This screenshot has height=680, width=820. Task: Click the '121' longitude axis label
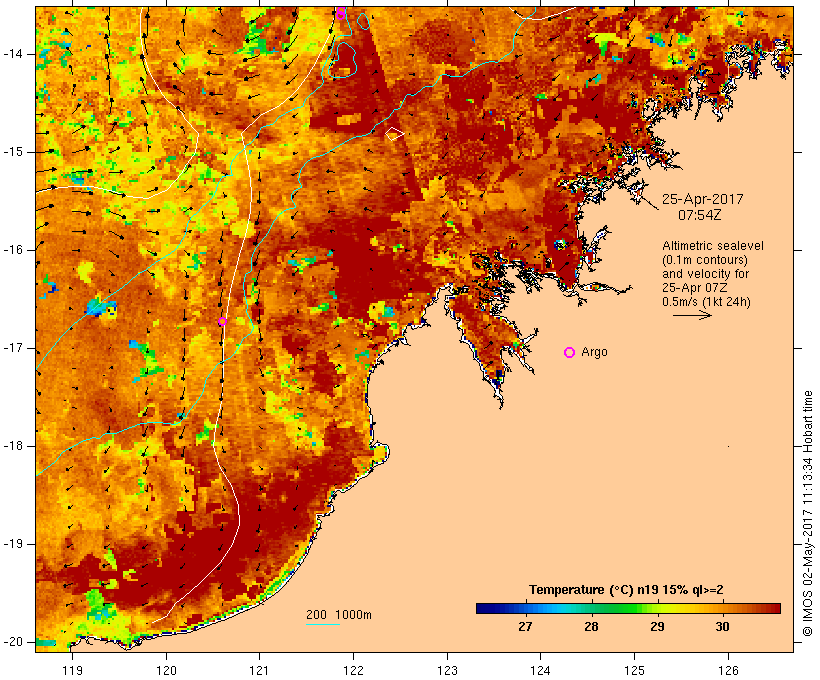coord(259,671)
